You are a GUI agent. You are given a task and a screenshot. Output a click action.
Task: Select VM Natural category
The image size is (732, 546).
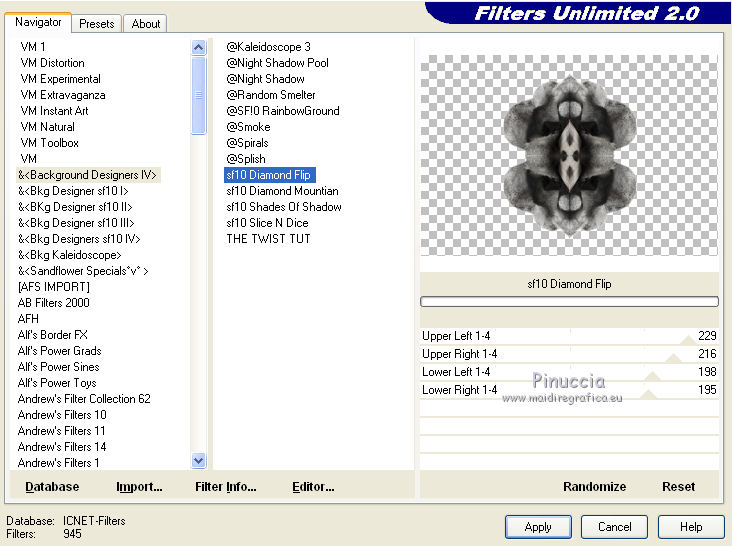pyautogui.click(x=47, y=127)
